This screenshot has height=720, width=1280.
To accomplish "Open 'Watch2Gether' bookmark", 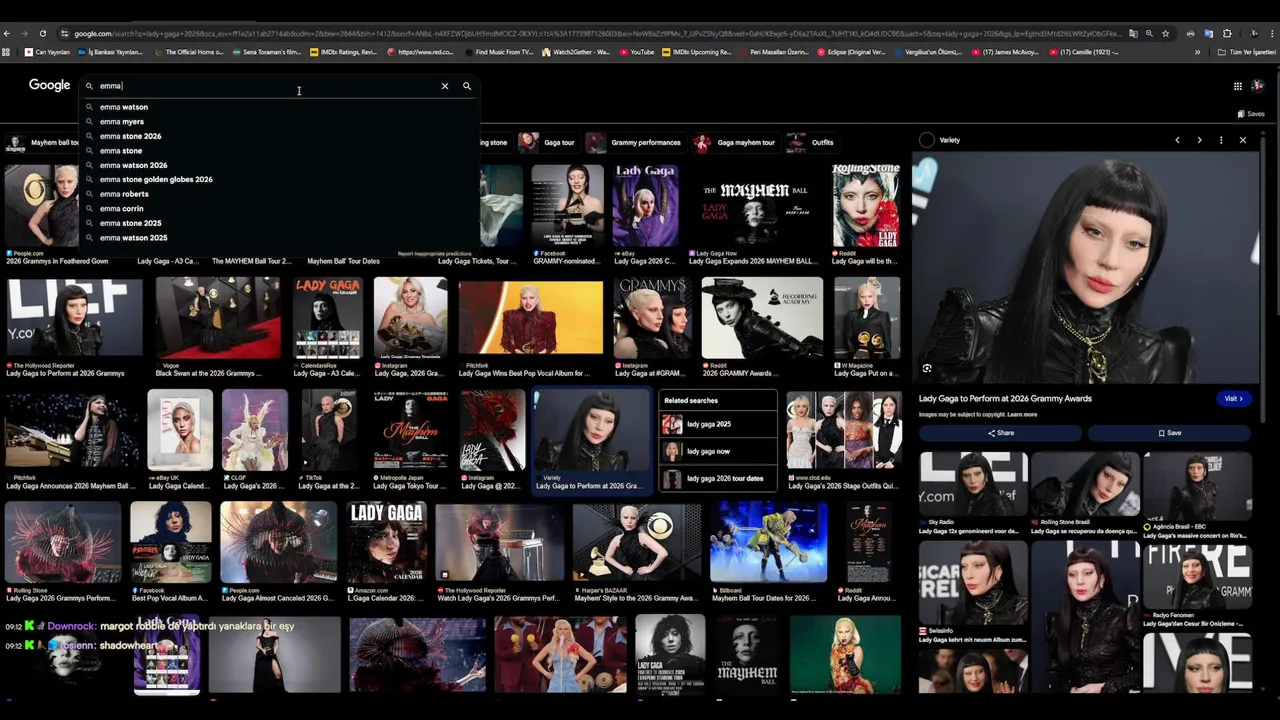I will [x=575, y=52].
